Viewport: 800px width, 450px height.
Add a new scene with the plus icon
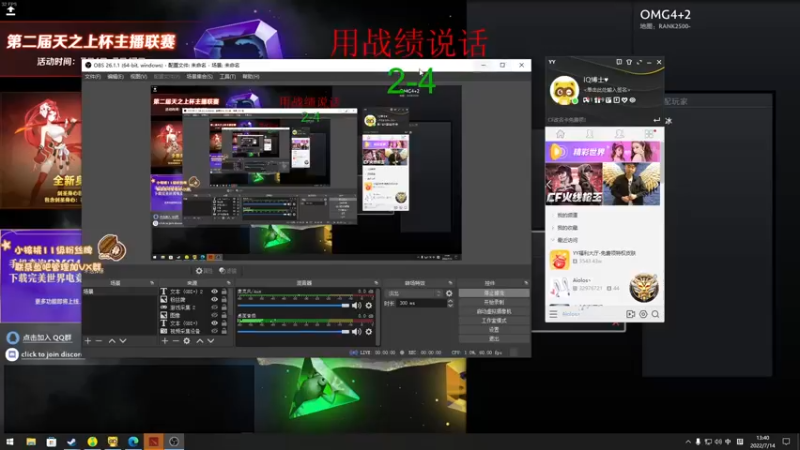click(88, 341)
